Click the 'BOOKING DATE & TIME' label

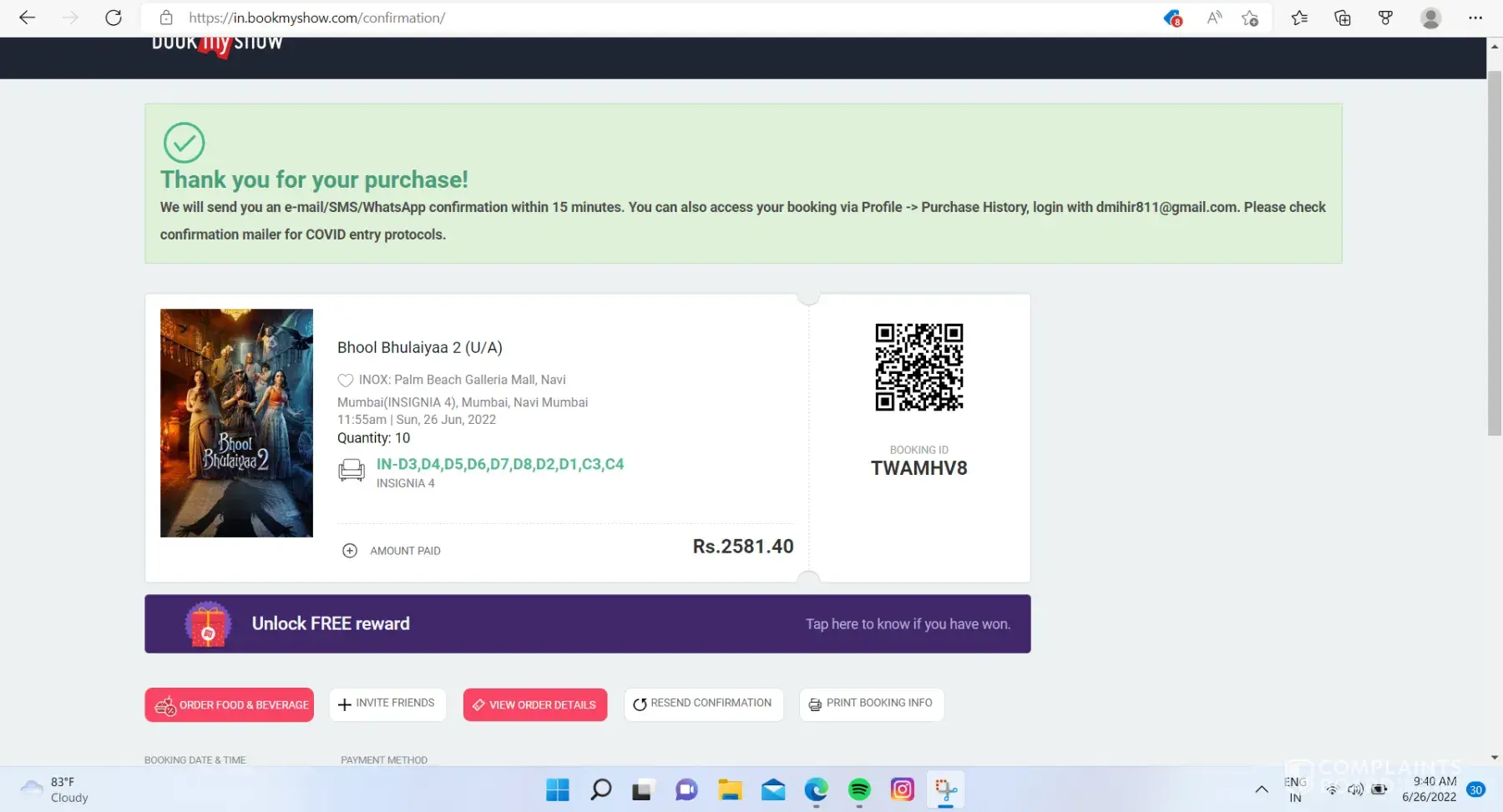[195, 760]
